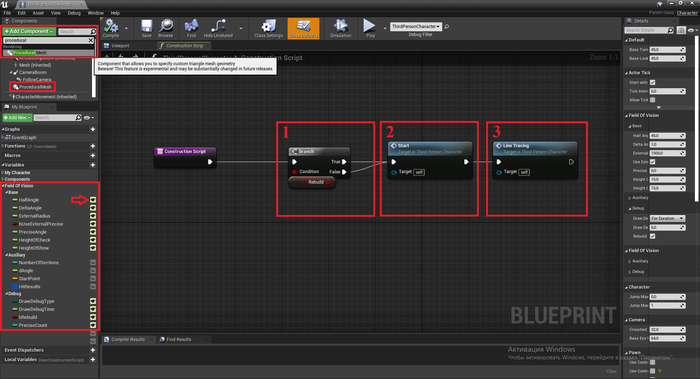700x379 pixels.
Task: Select the Branch node header
Action: [x=319, y=151]
